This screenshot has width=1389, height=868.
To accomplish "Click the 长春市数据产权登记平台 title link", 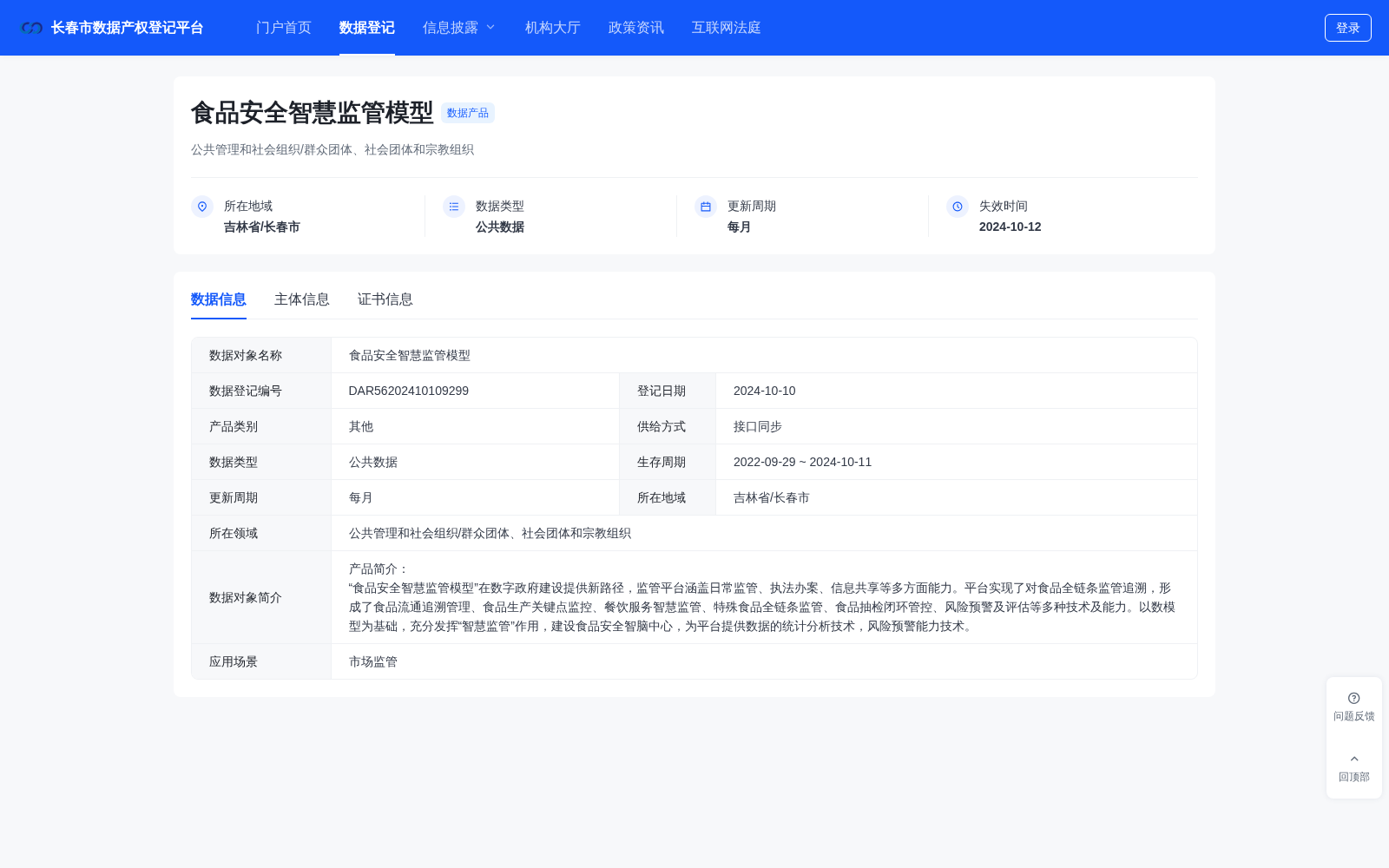I will tap(128, 28).
